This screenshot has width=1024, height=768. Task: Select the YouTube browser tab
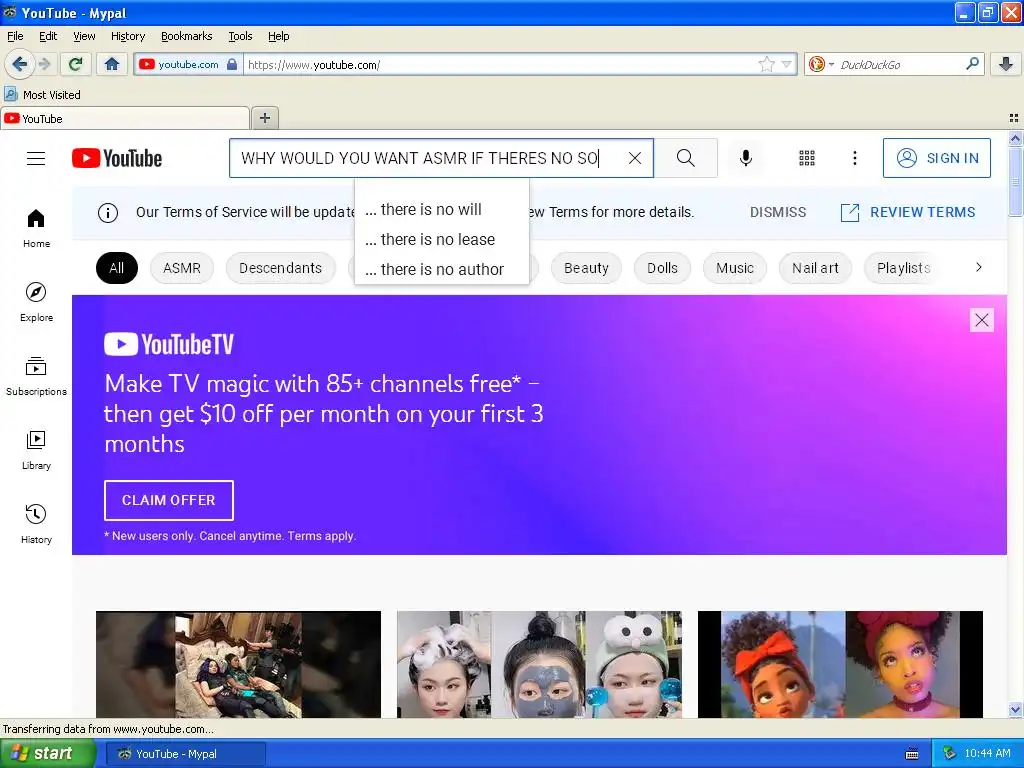pos(125,118)
